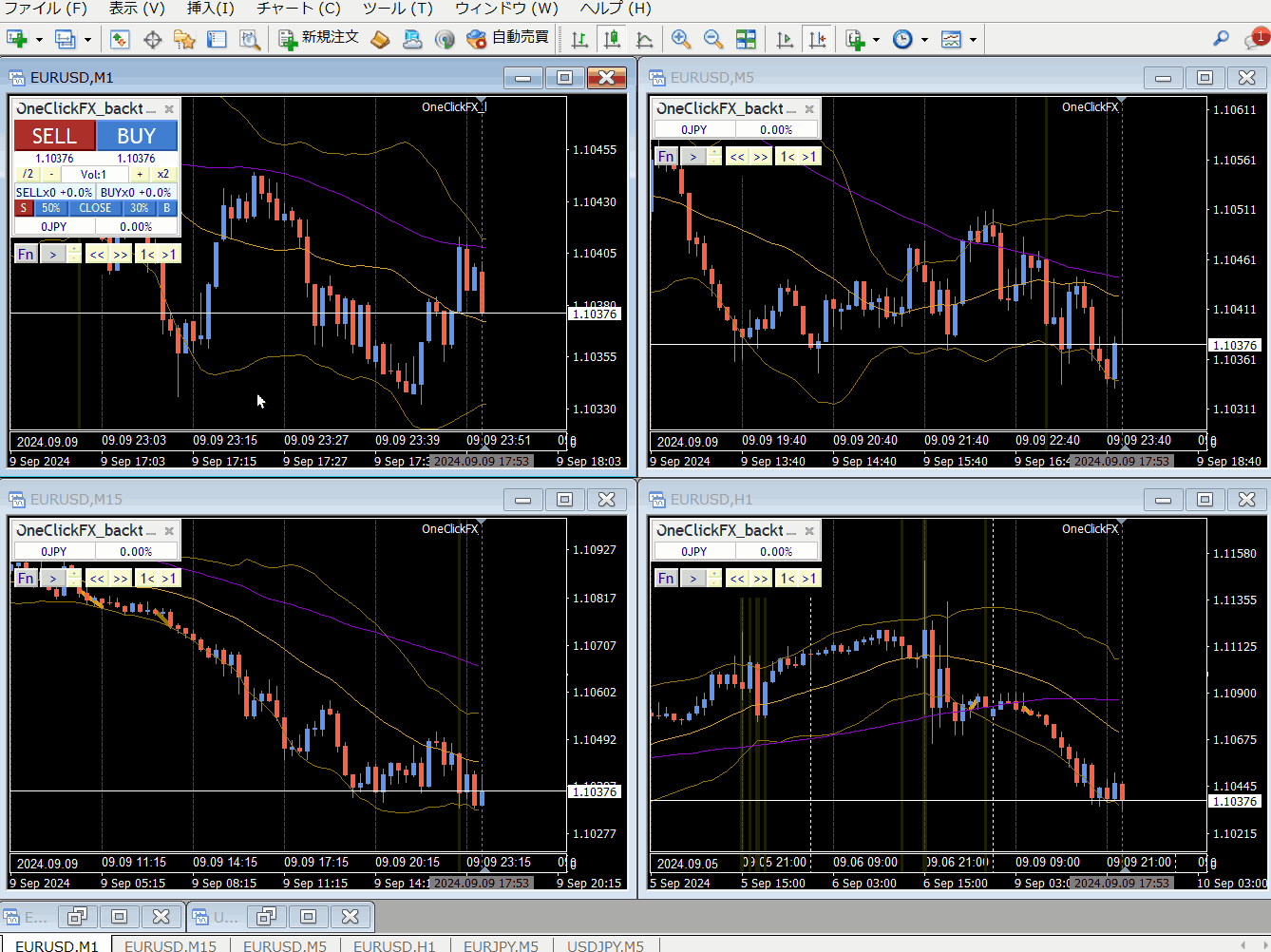The image size is (1271, 952).
Task: Click the zoom out magnifier icon
Action: click(x=713, y=39)
